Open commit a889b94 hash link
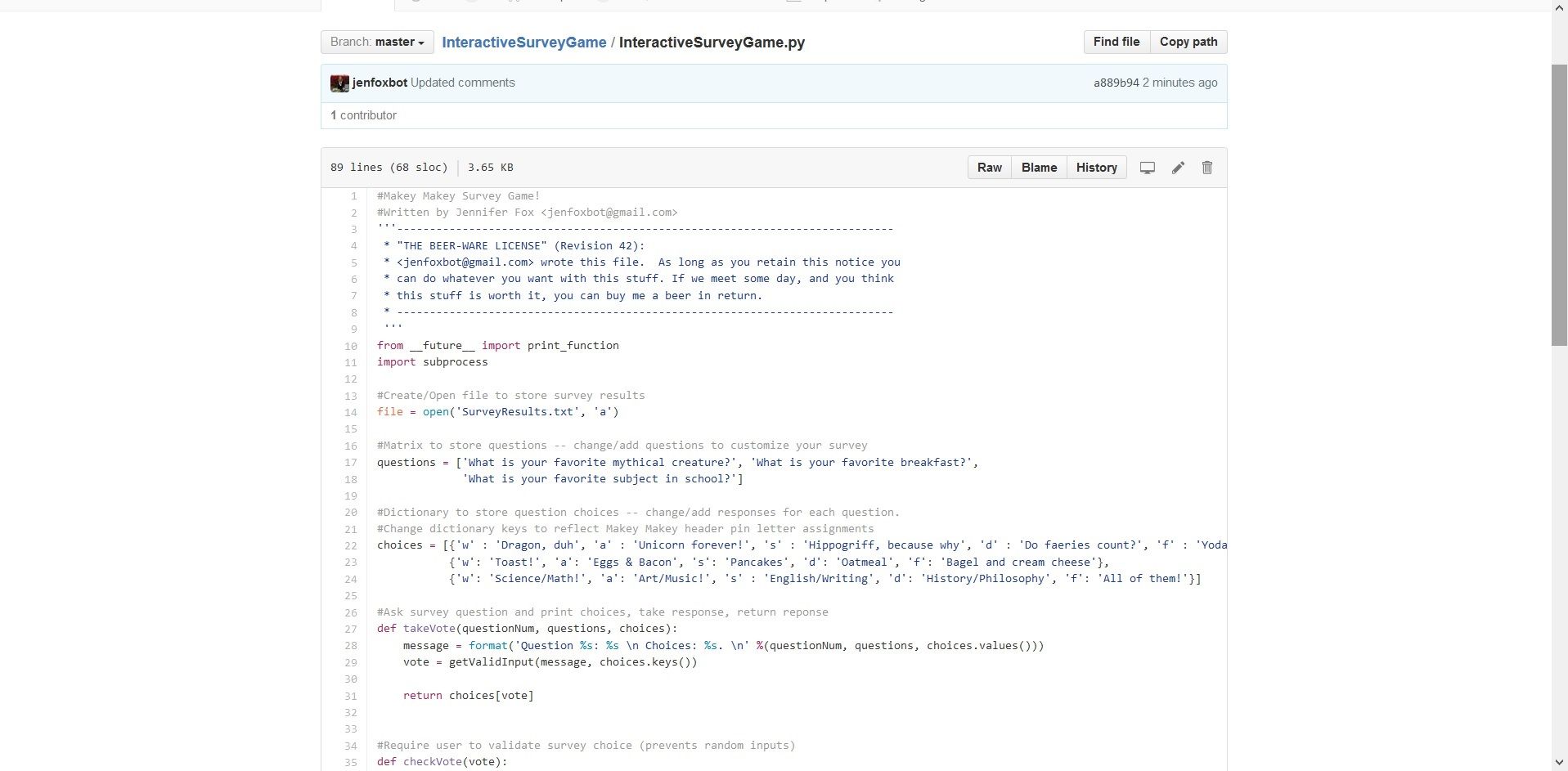Viewport: 1568px width, 771px height. point(1116,83)
